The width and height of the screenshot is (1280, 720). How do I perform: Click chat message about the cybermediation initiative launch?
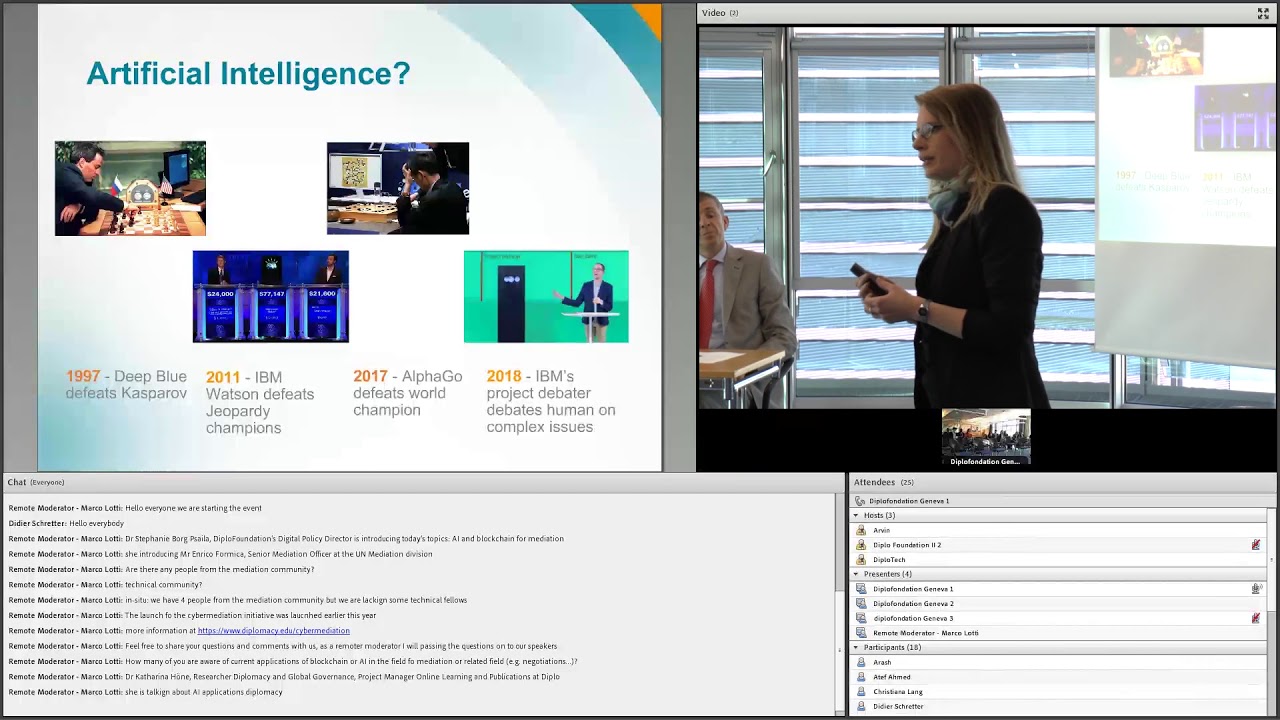[x=192, y=616]
